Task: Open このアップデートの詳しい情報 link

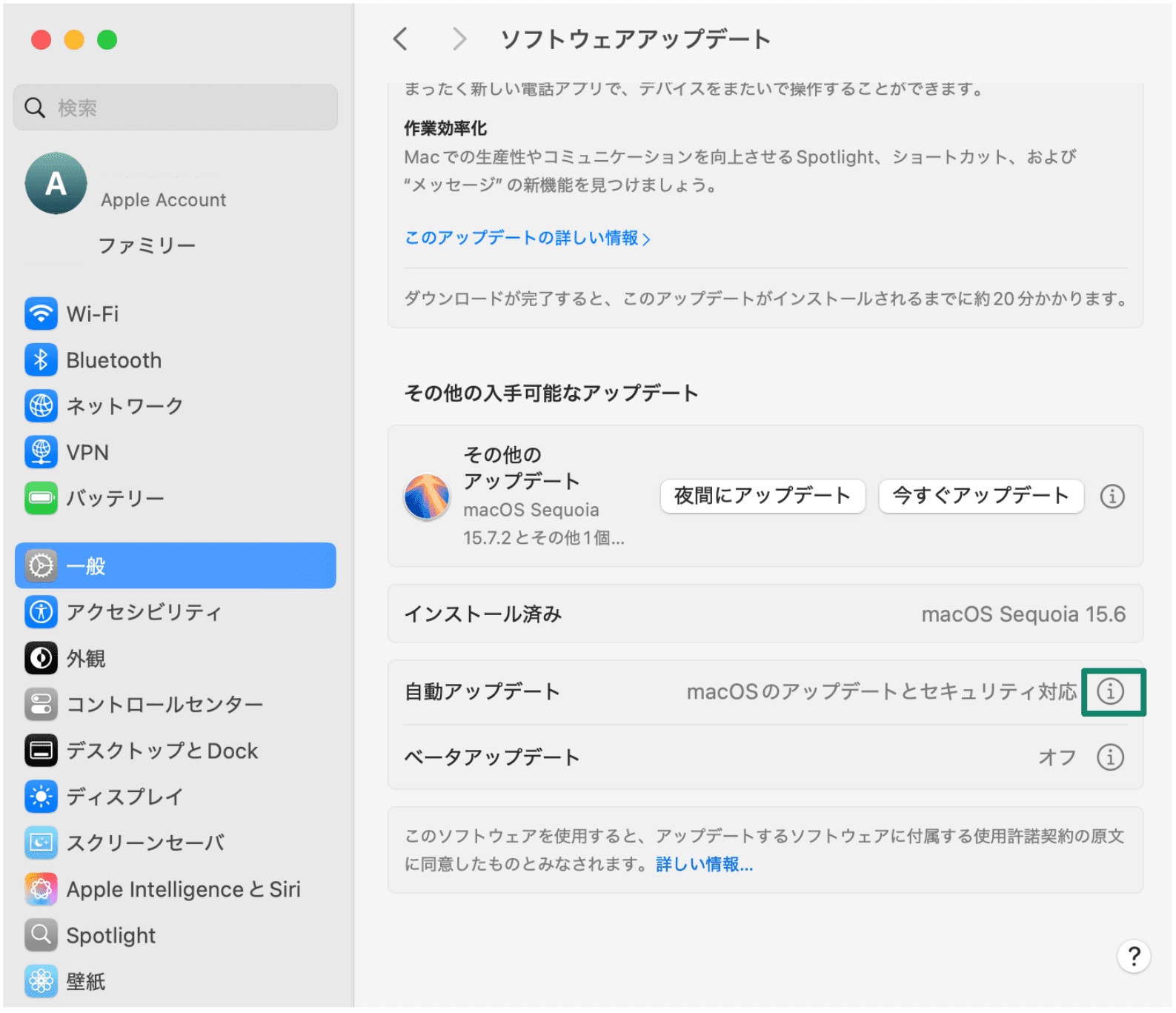Action: tap(528, 238)
